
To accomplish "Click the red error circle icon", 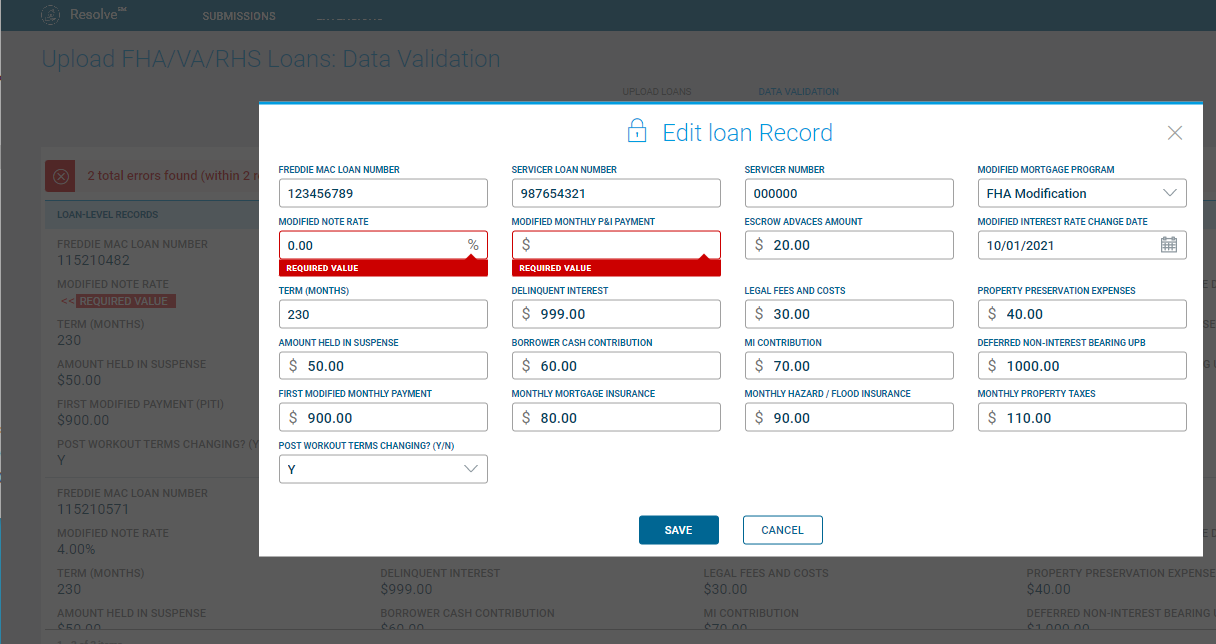I will pos(60,176).
